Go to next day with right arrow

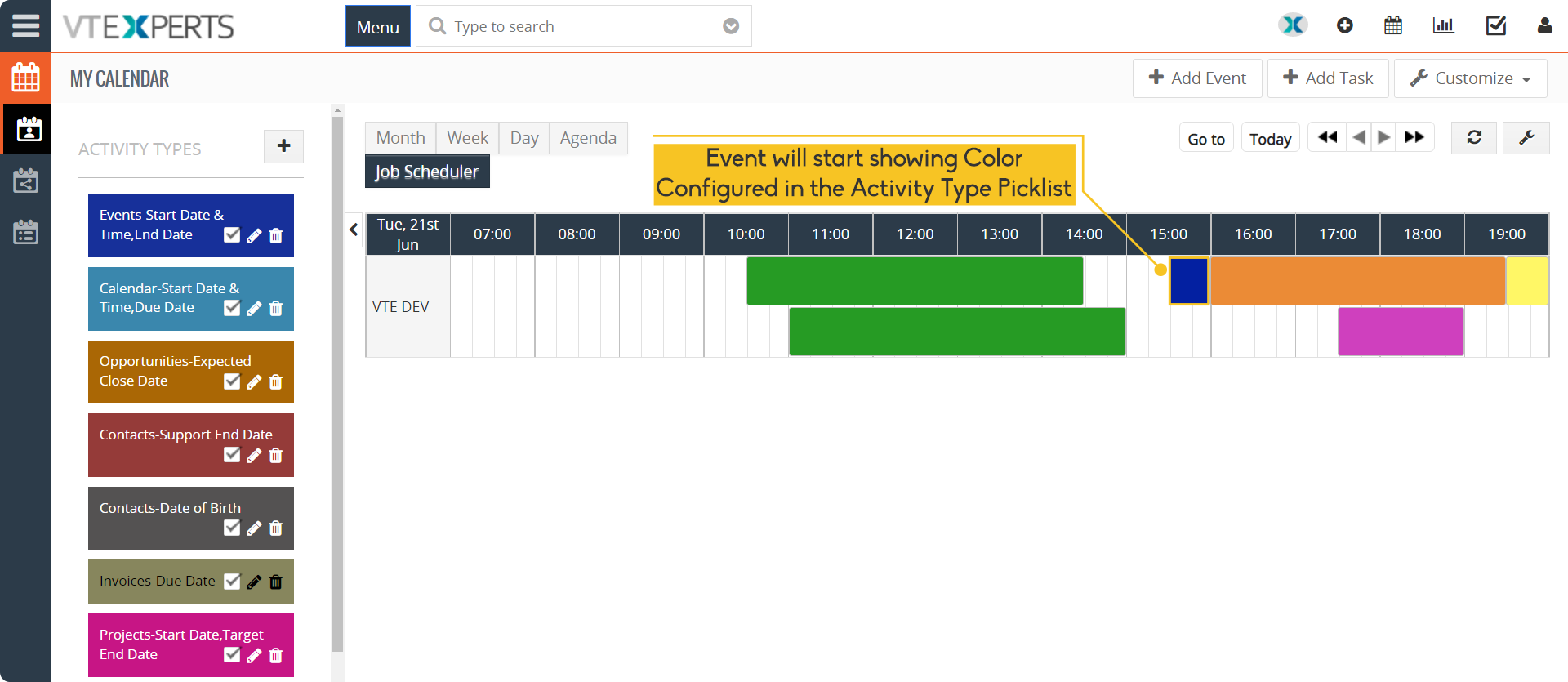coord(1383,137)
